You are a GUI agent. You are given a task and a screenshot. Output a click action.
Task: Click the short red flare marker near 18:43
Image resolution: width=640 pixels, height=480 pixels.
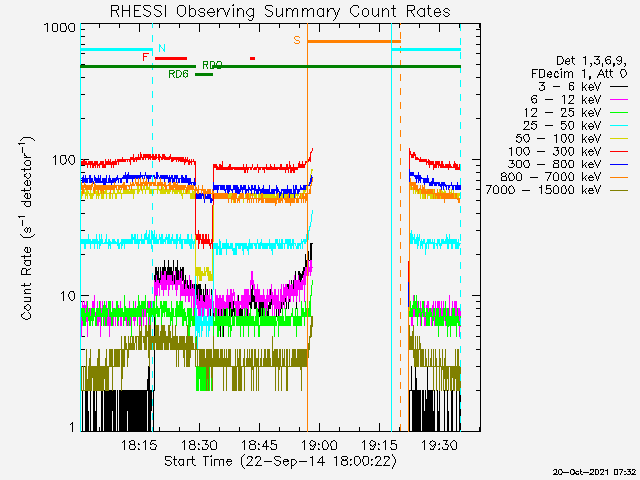click(253, 58)
